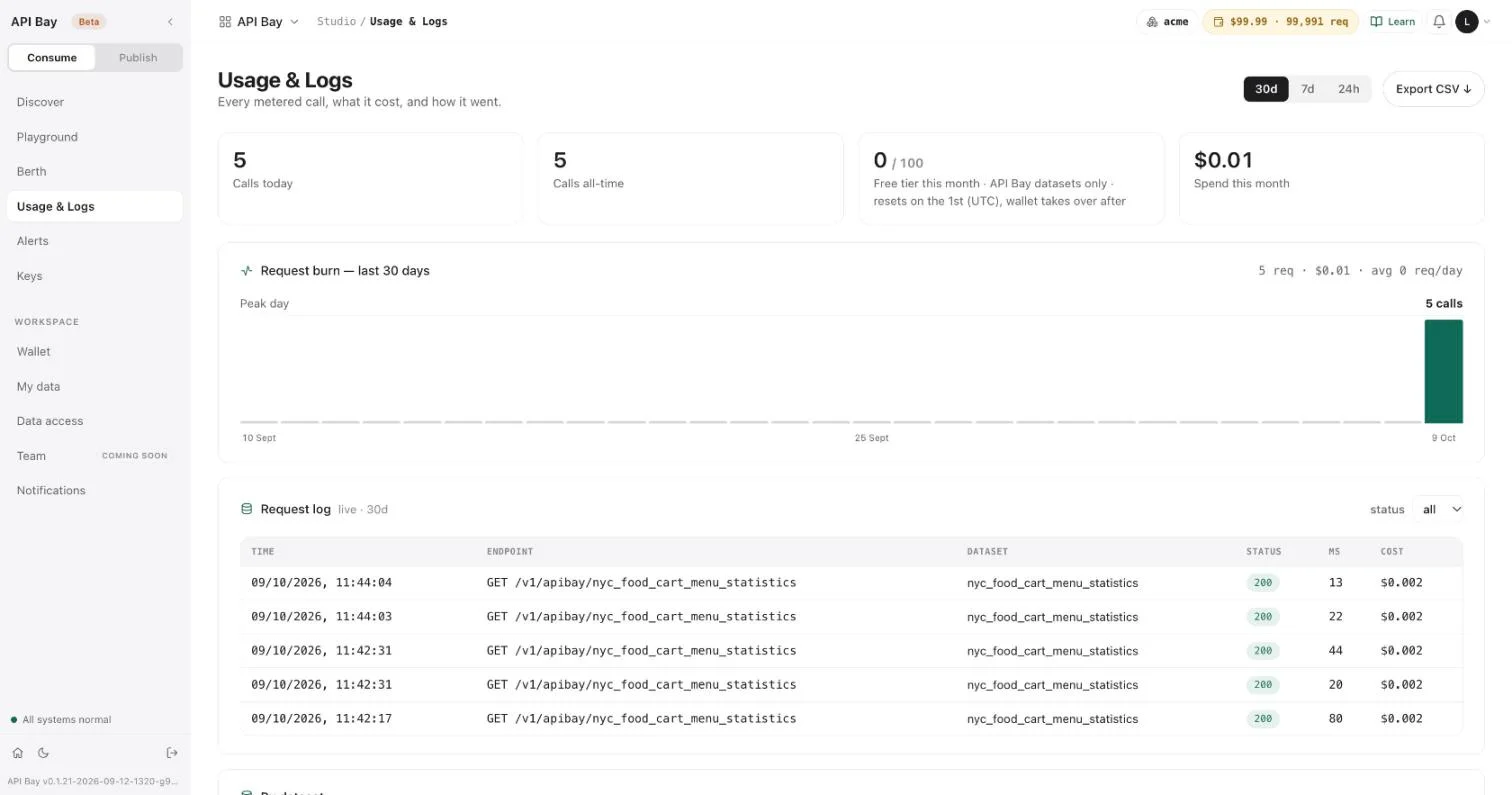Click the TIME column header
Image resolution: width=1512 pixels, height=795 pixels.
coord(263,552)
